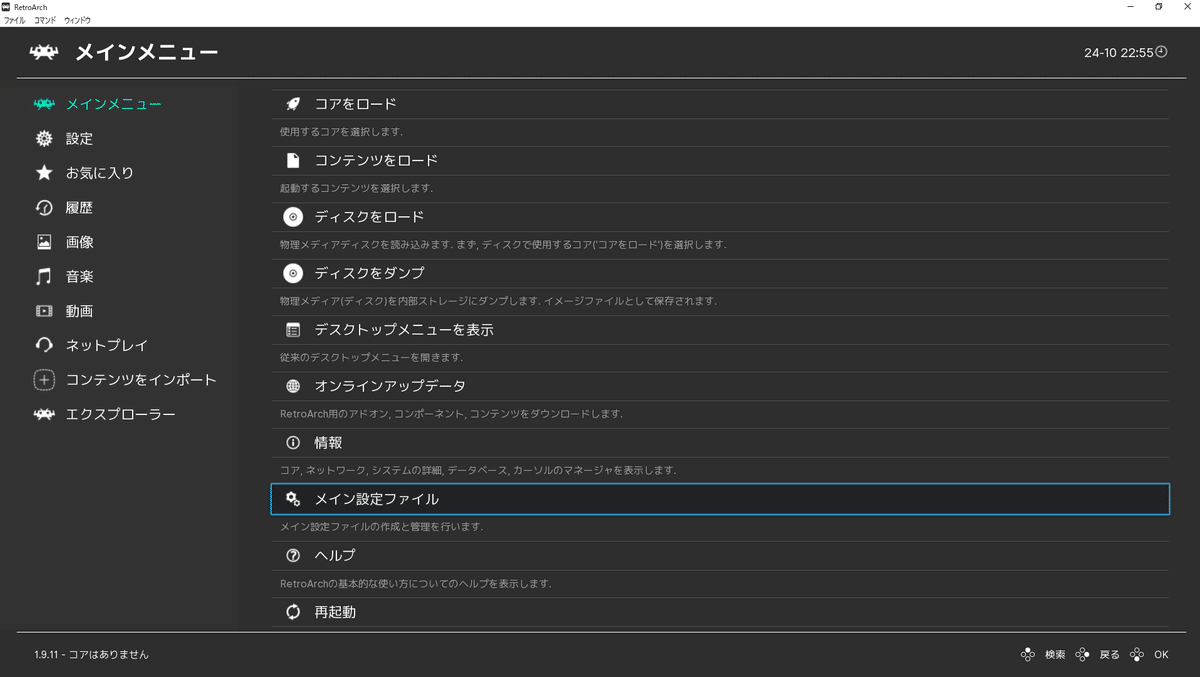The image size is (1200, 677).
Task: Click the history clock icon beside 履歴
Action: point(44,207)
